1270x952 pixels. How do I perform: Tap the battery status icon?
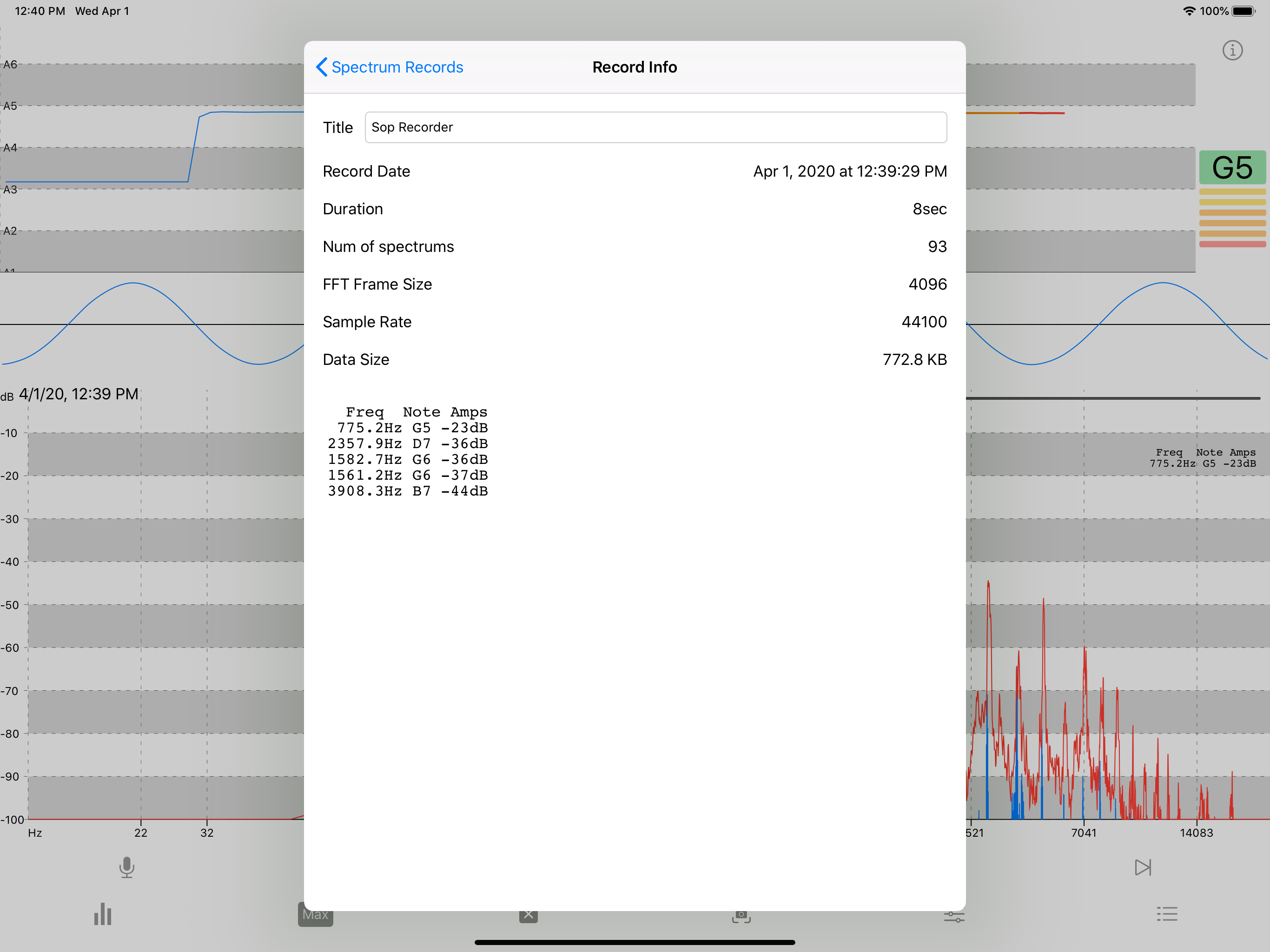[1244, 11]
